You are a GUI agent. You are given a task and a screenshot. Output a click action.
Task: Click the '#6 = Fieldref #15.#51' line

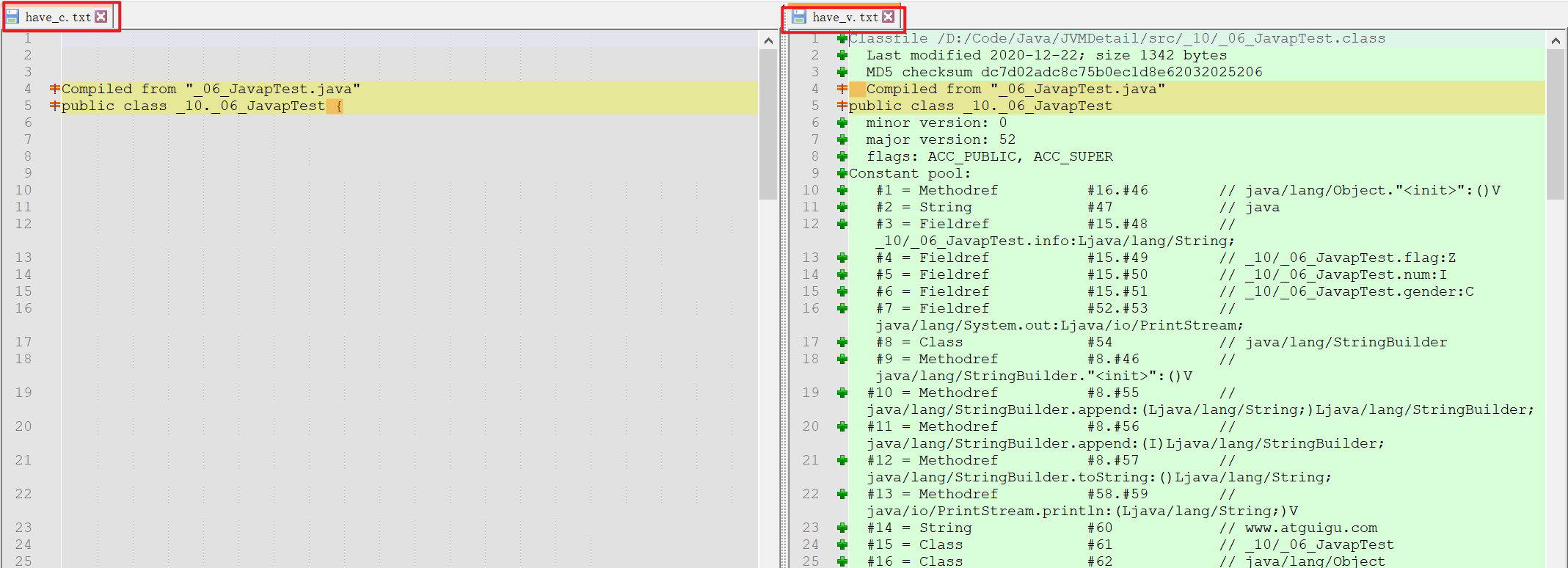click(1175, 291)
